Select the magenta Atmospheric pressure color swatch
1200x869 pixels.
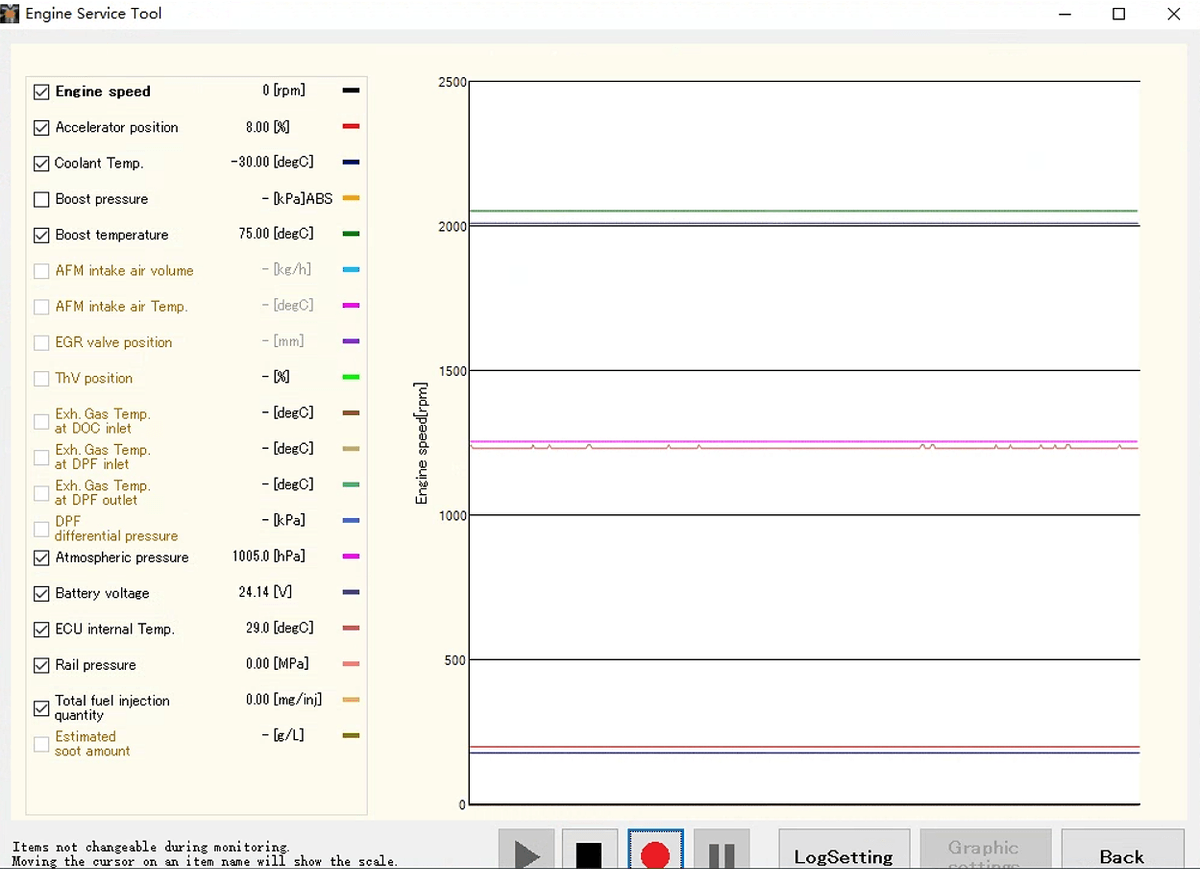(x=351, y=557)
